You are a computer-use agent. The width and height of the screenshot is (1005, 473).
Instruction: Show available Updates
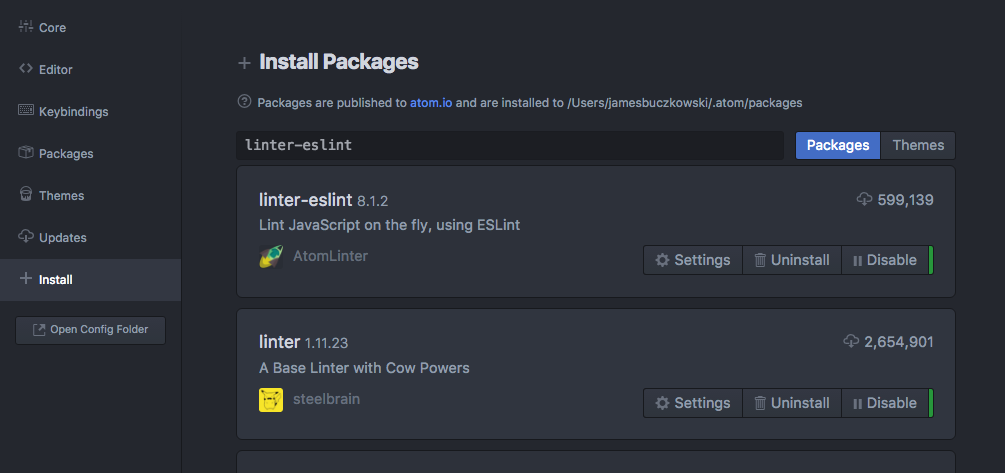[62, 237]
